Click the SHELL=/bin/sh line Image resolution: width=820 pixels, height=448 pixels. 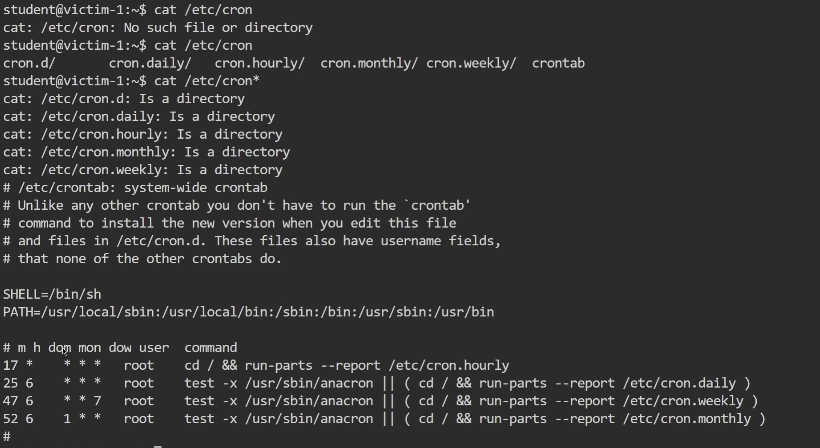[x=59, y=294]
